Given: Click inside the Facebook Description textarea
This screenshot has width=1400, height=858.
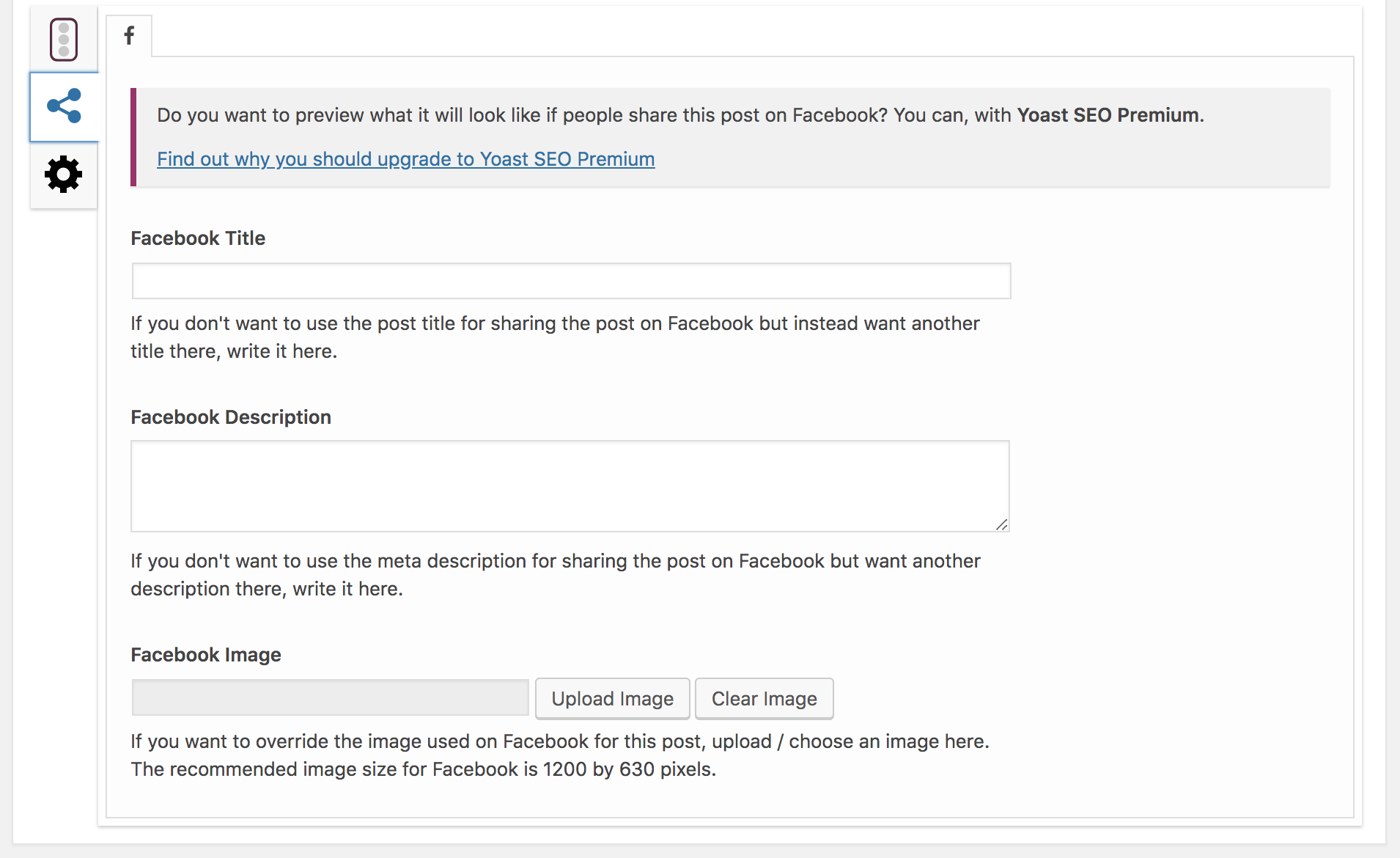Looking at the screenshot, I should [x=570, y=486].
